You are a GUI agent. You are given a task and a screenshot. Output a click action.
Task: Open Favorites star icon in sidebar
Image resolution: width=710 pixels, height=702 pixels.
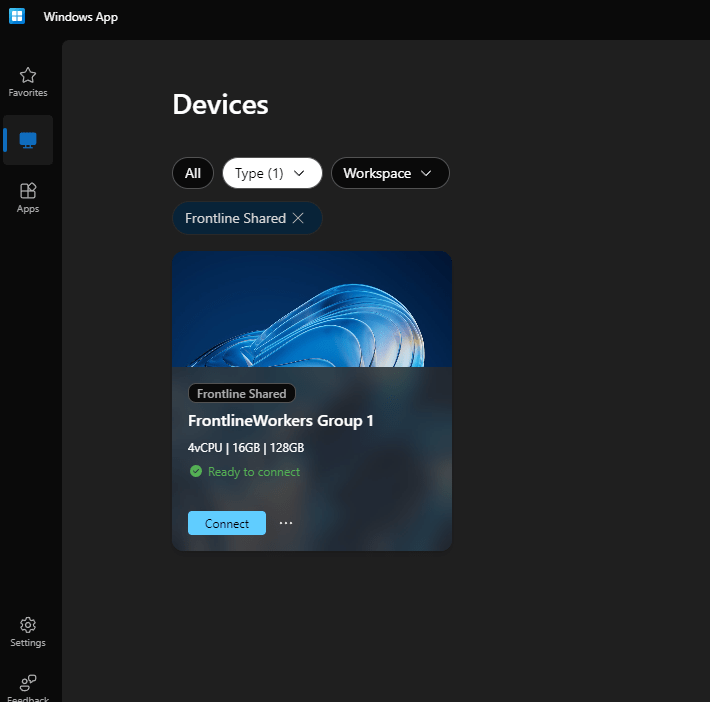click(28, 75)
